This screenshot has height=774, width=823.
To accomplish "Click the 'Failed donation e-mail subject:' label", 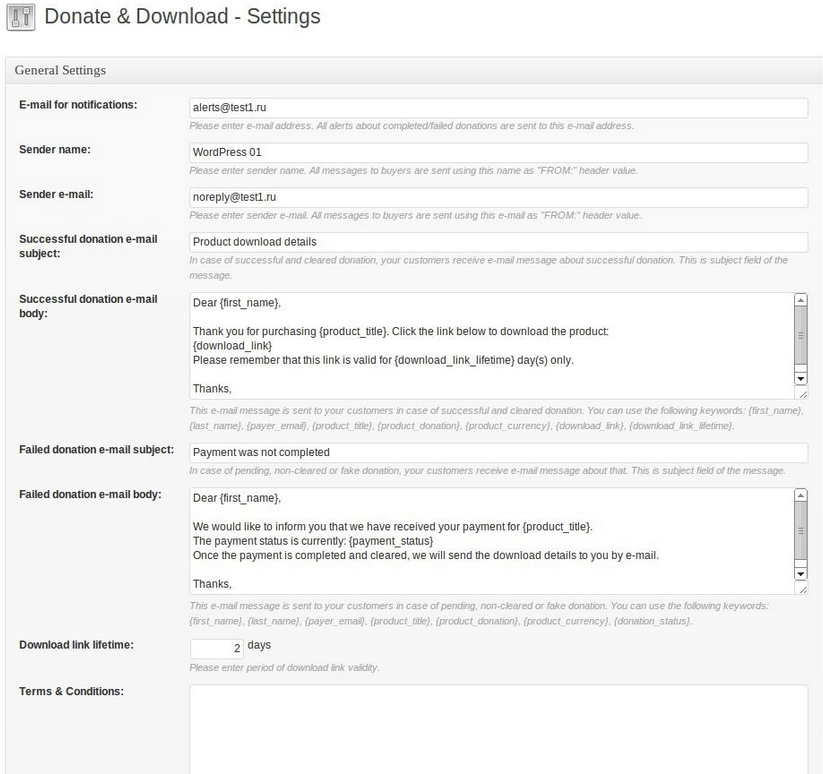I will pyautogui.click(x=97, y=450).
